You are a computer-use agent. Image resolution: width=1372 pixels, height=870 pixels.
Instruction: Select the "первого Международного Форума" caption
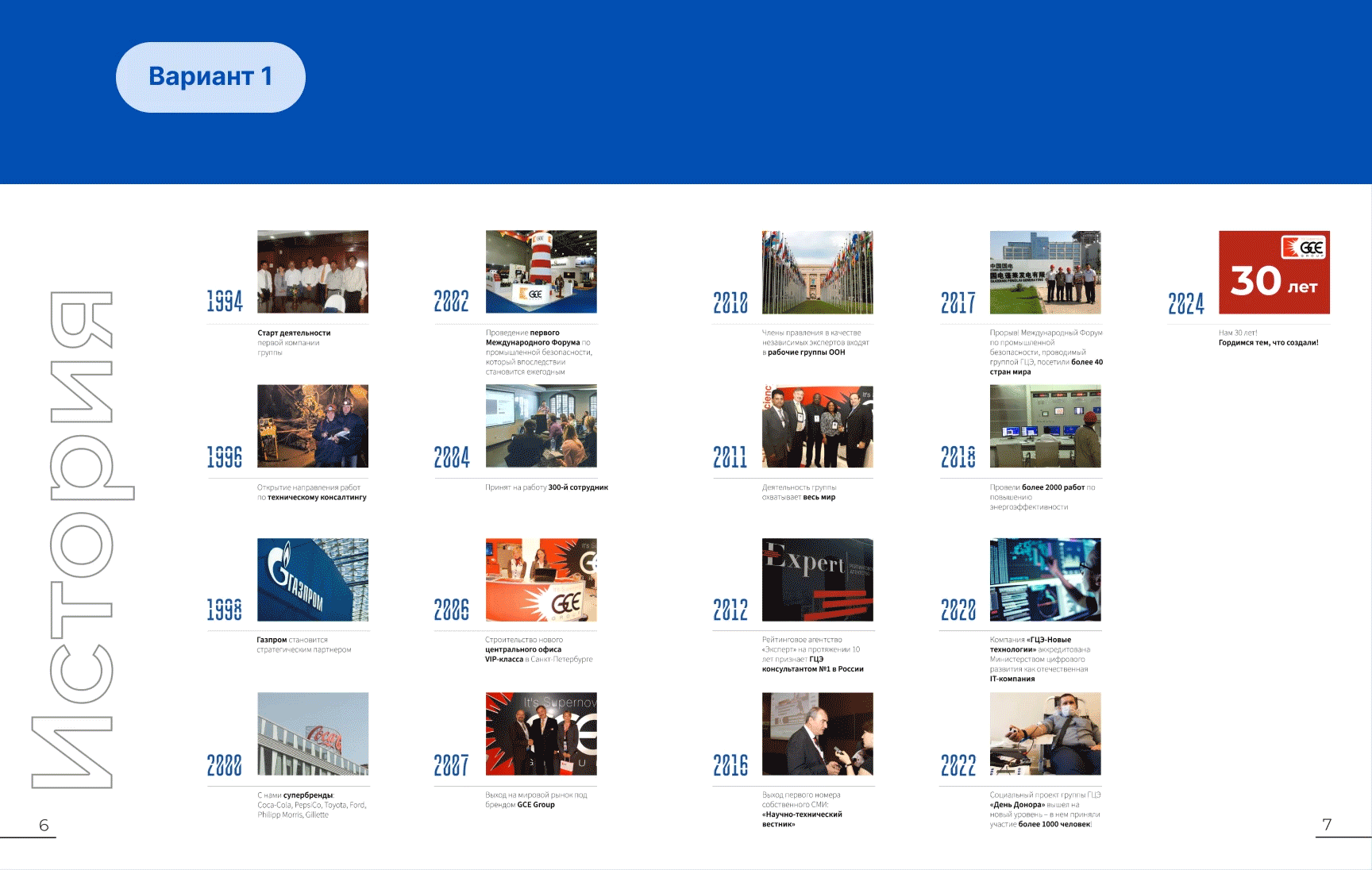[x=539, y=352]
